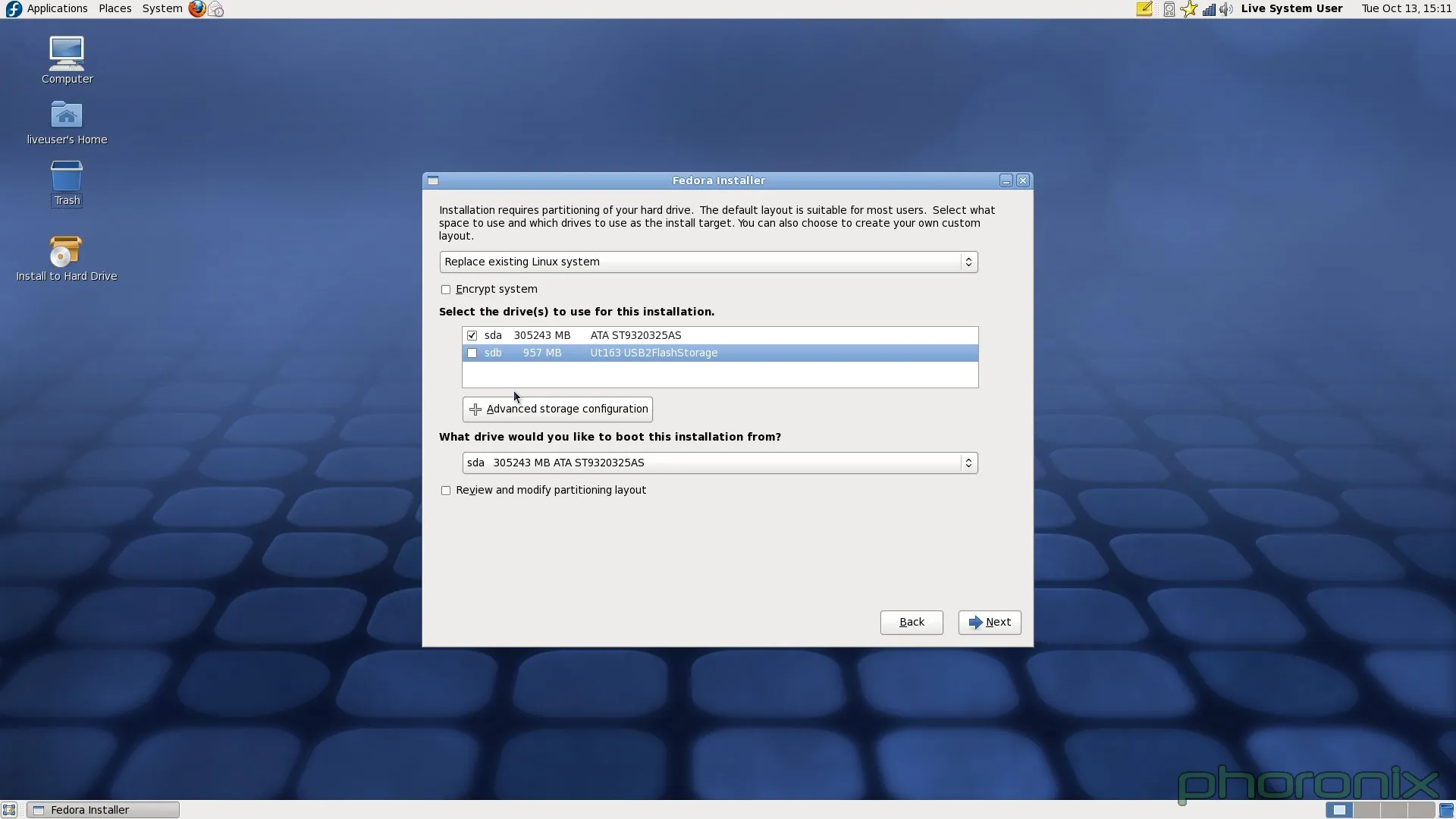Click the Back button

[912, 623]
